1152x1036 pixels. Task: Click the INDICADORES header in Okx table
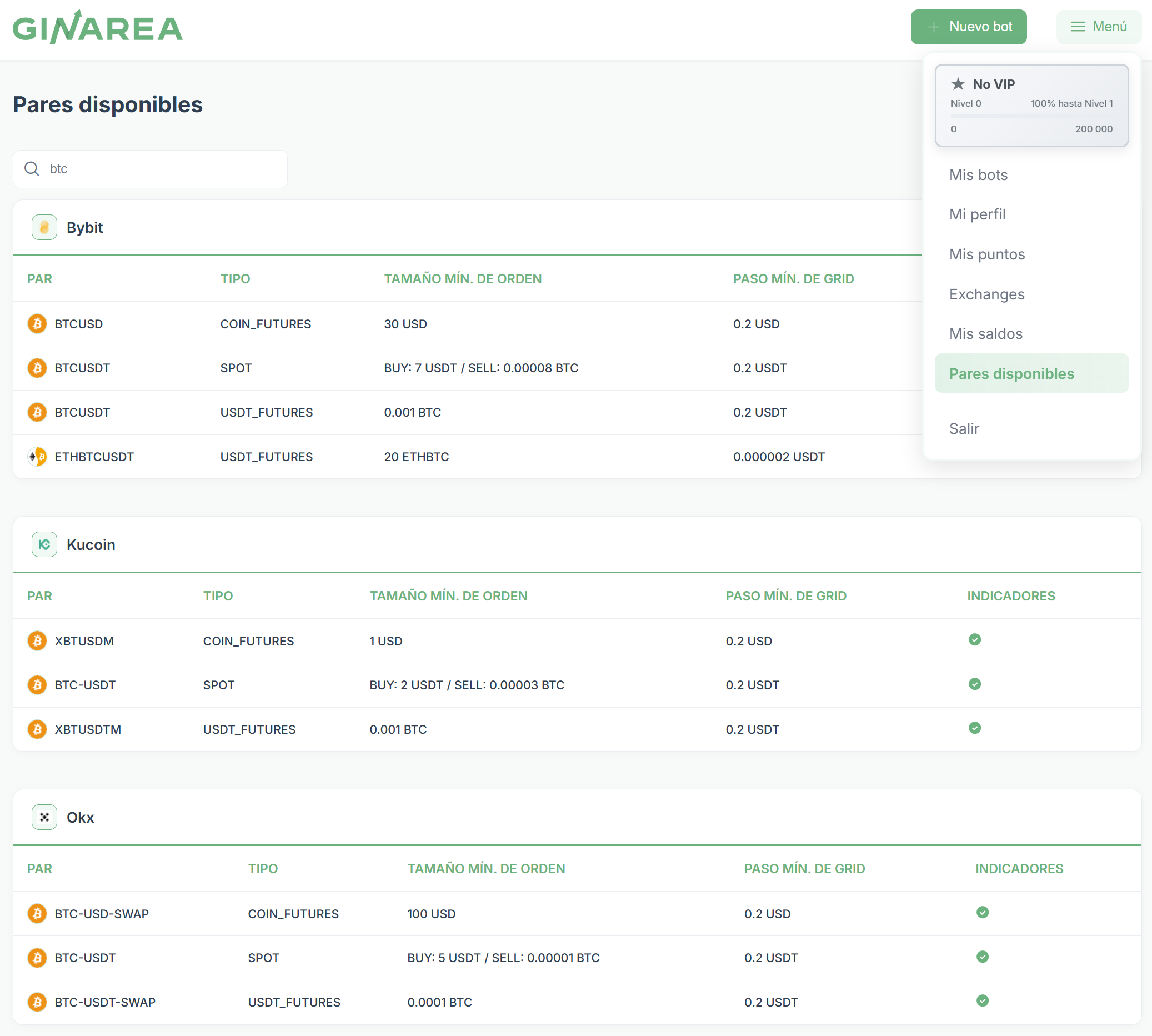click(x=1019, y=869)
